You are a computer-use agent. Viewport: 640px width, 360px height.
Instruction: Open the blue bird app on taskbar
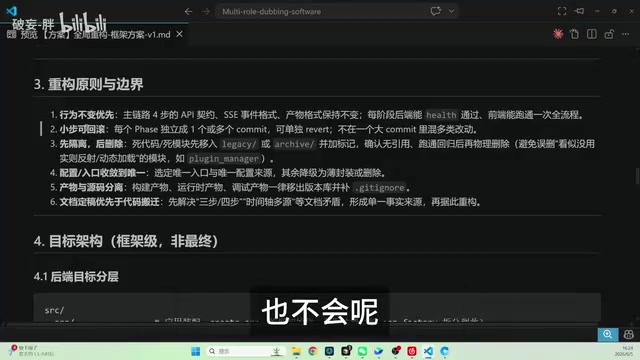tap(379, 351)
